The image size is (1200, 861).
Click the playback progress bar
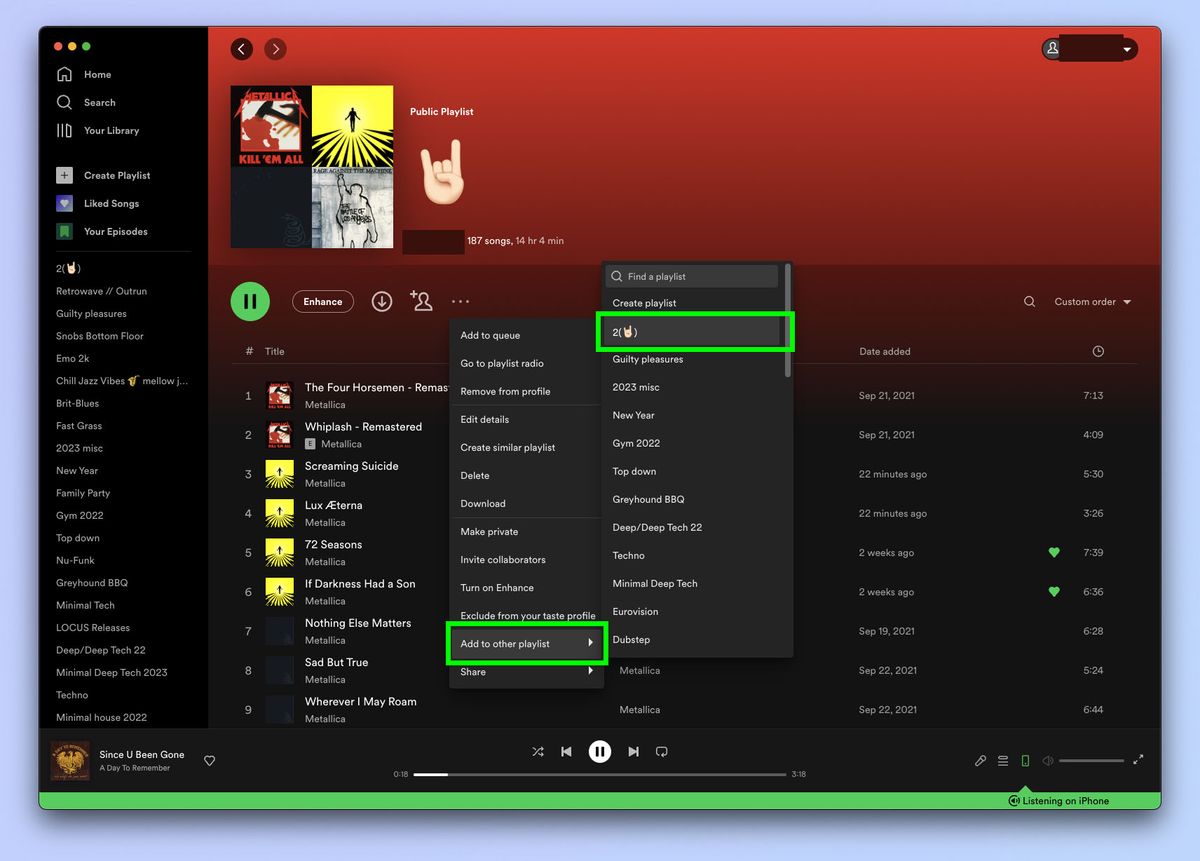coord(599,774)
